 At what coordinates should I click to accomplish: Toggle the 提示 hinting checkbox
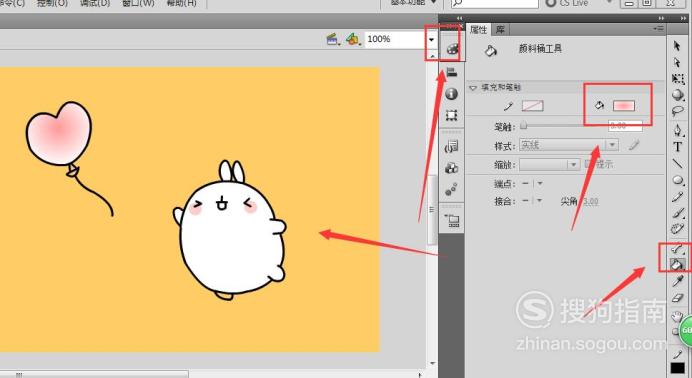pyautogui.click(x=588, y=164)
